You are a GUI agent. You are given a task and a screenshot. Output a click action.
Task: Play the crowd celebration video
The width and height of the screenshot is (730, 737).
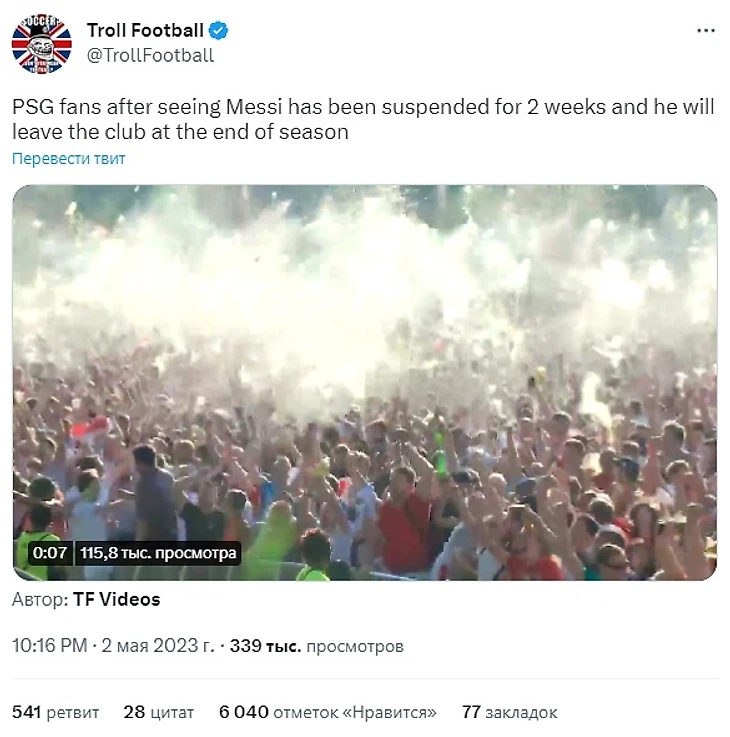(364, 382)
